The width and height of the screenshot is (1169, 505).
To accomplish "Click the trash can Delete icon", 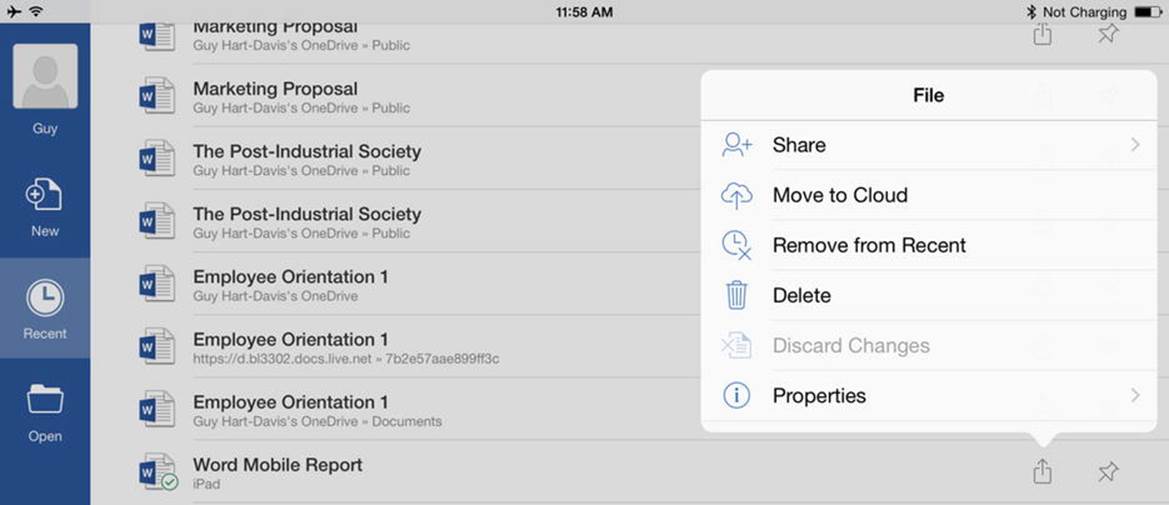I will click(x=737, y=295).
